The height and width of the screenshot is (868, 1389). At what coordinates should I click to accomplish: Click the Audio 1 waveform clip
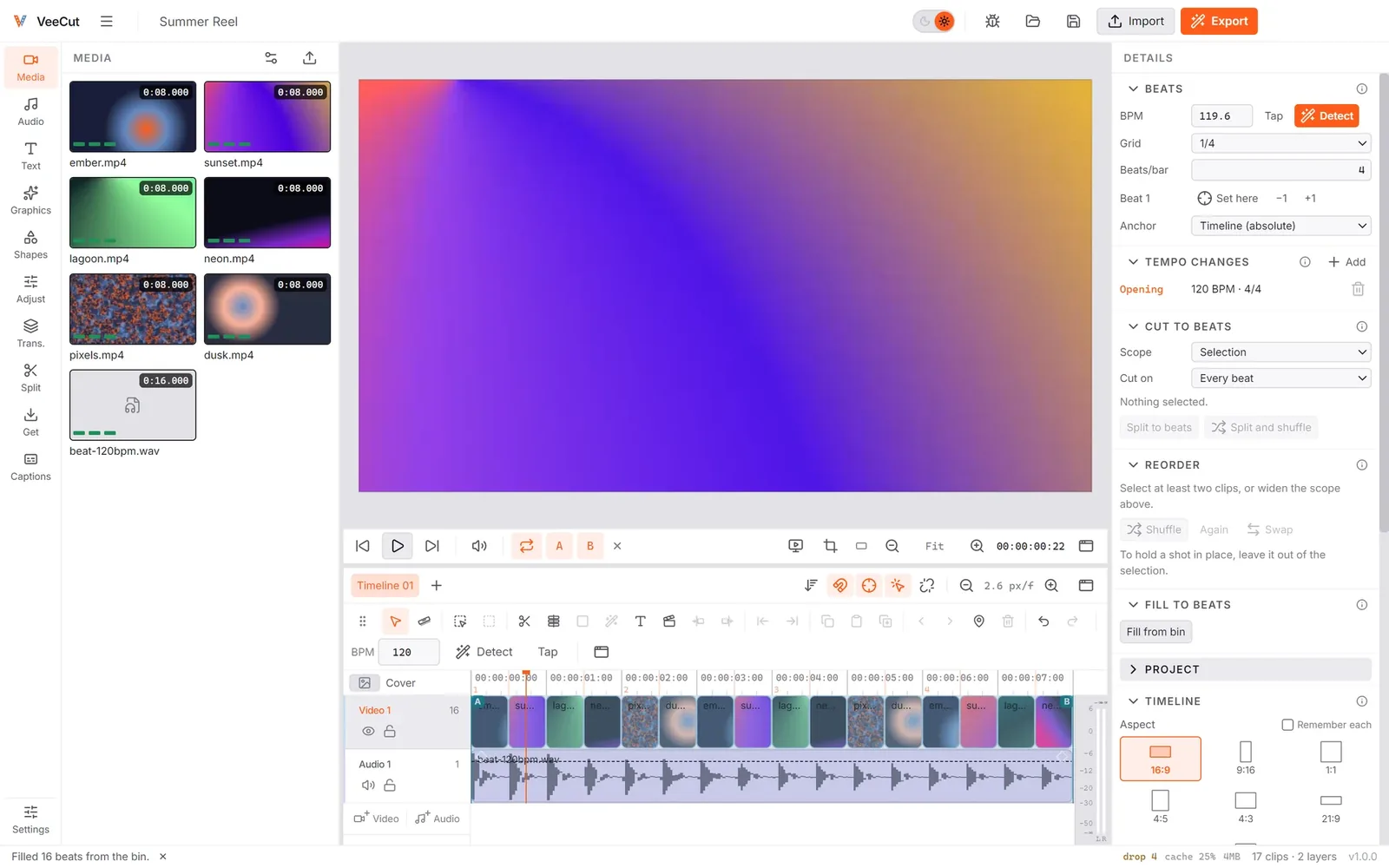tap(772, 777)
